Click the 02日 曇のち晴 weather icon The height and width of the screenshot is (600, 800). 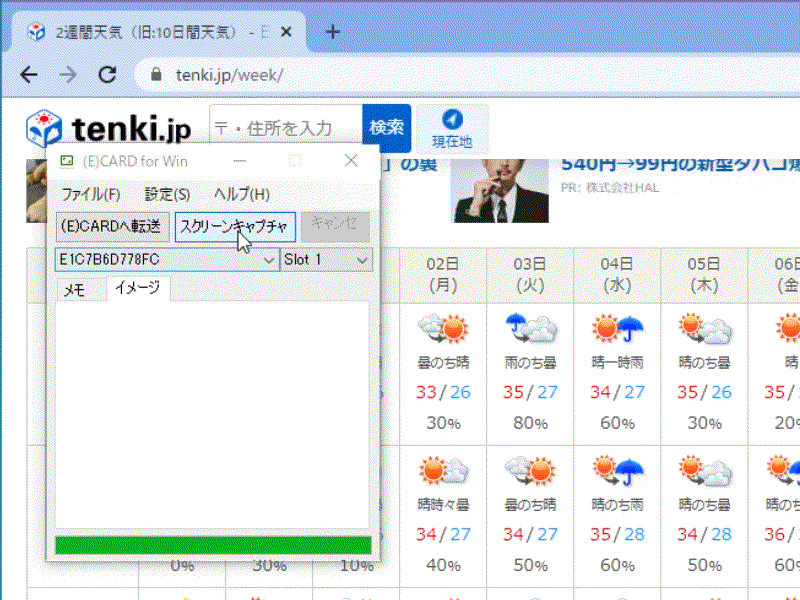[443, 329]
